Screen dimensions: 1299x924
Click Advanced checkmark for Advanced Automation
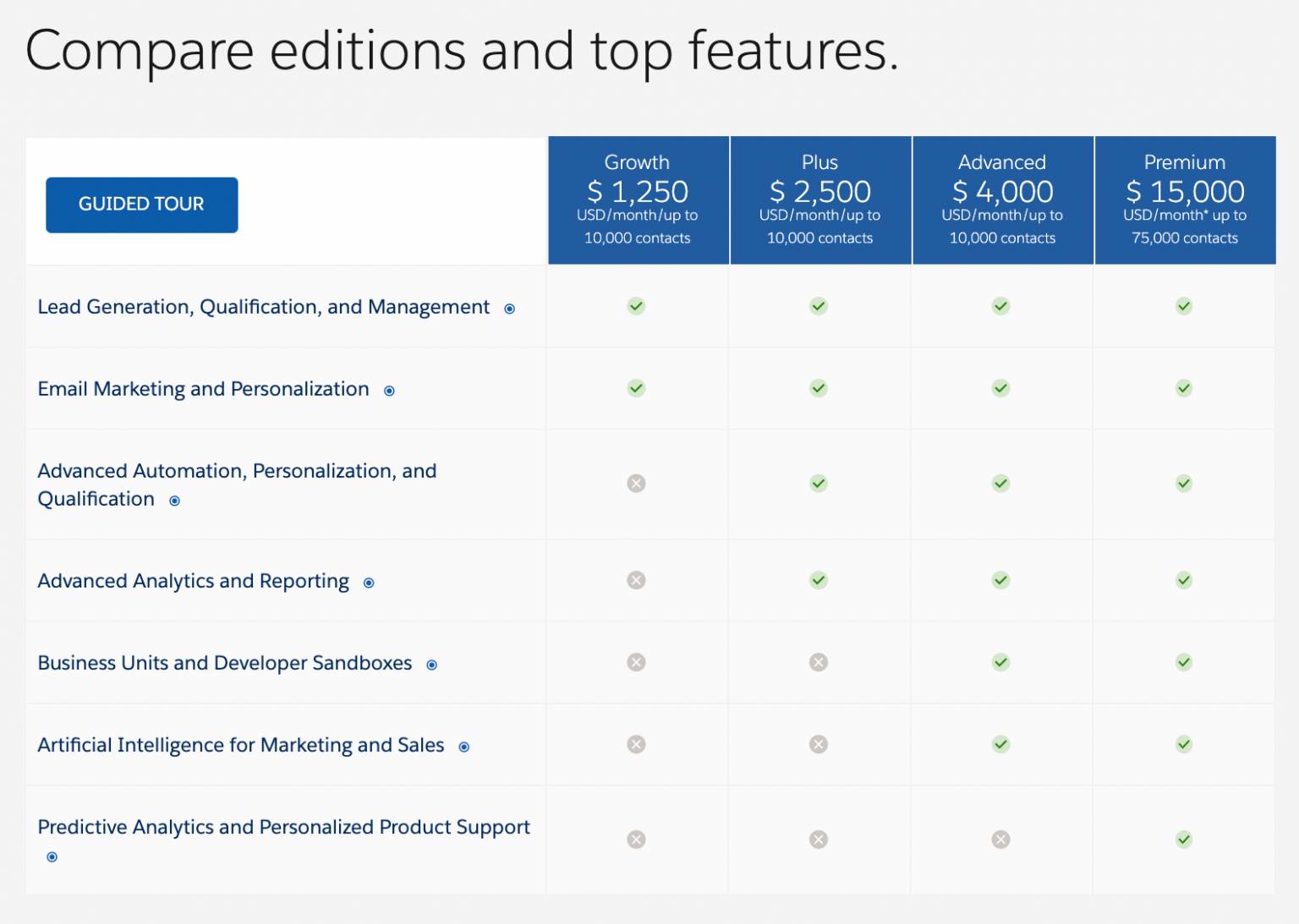[1000, 484]
